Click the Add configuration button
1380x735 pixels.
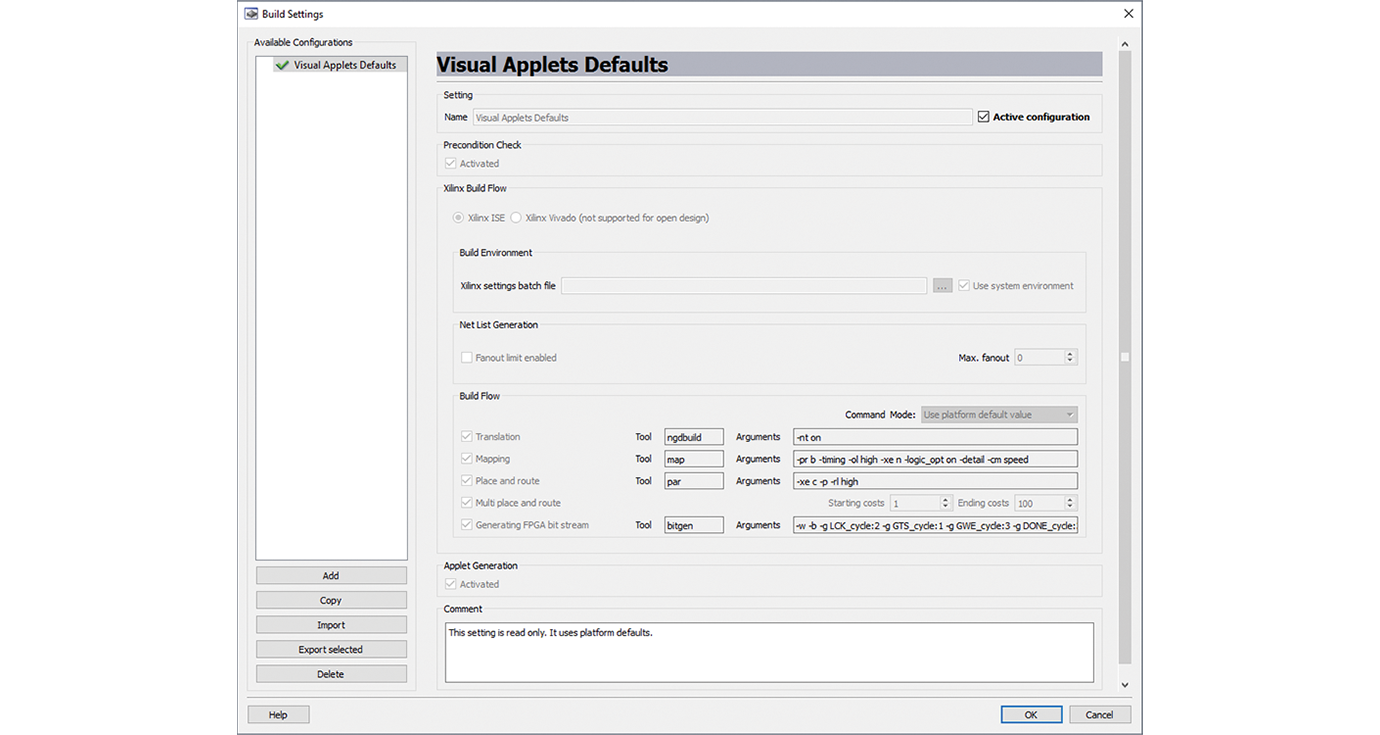(x=331, y=576)
